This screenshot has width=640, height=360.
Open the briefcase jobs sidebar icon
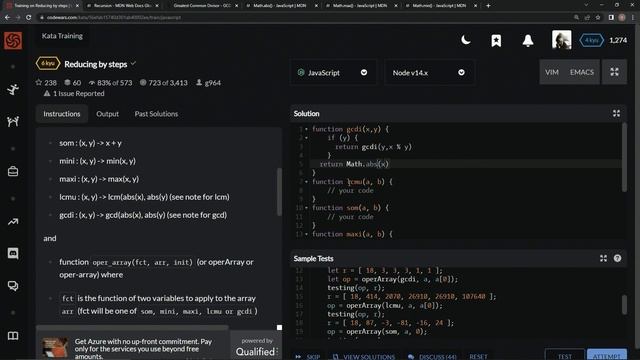[x=13, y=171]
